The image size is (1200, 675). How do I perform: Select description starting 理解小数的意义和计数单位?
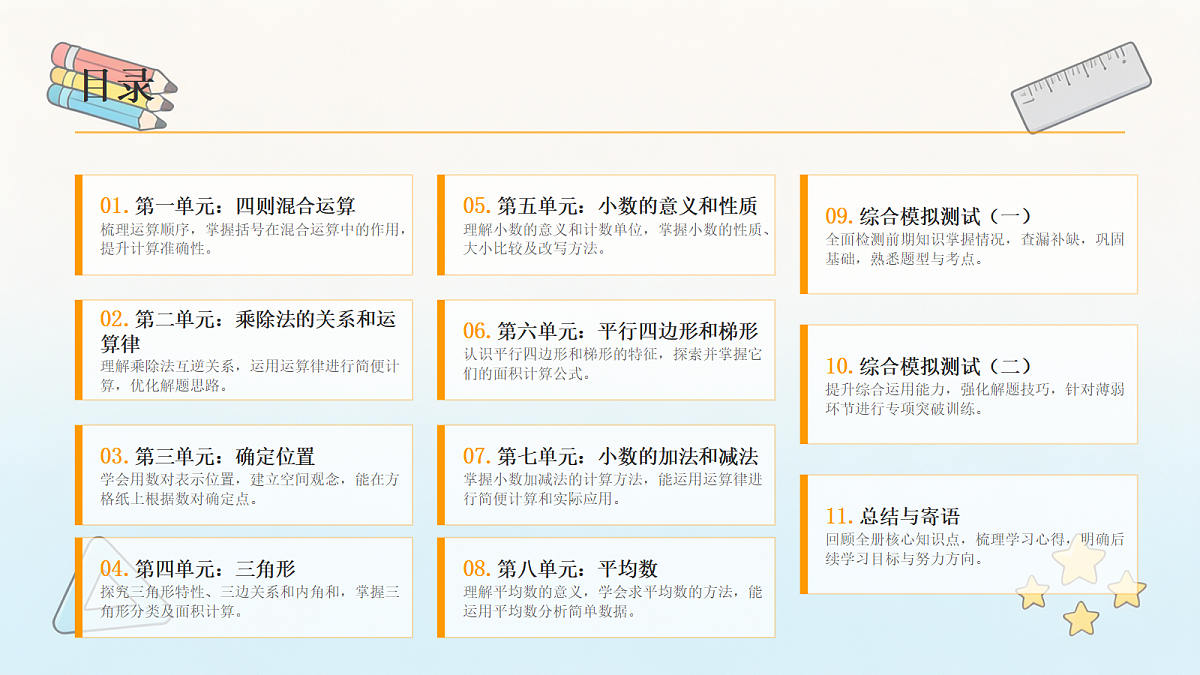click(x=616, y=239)
